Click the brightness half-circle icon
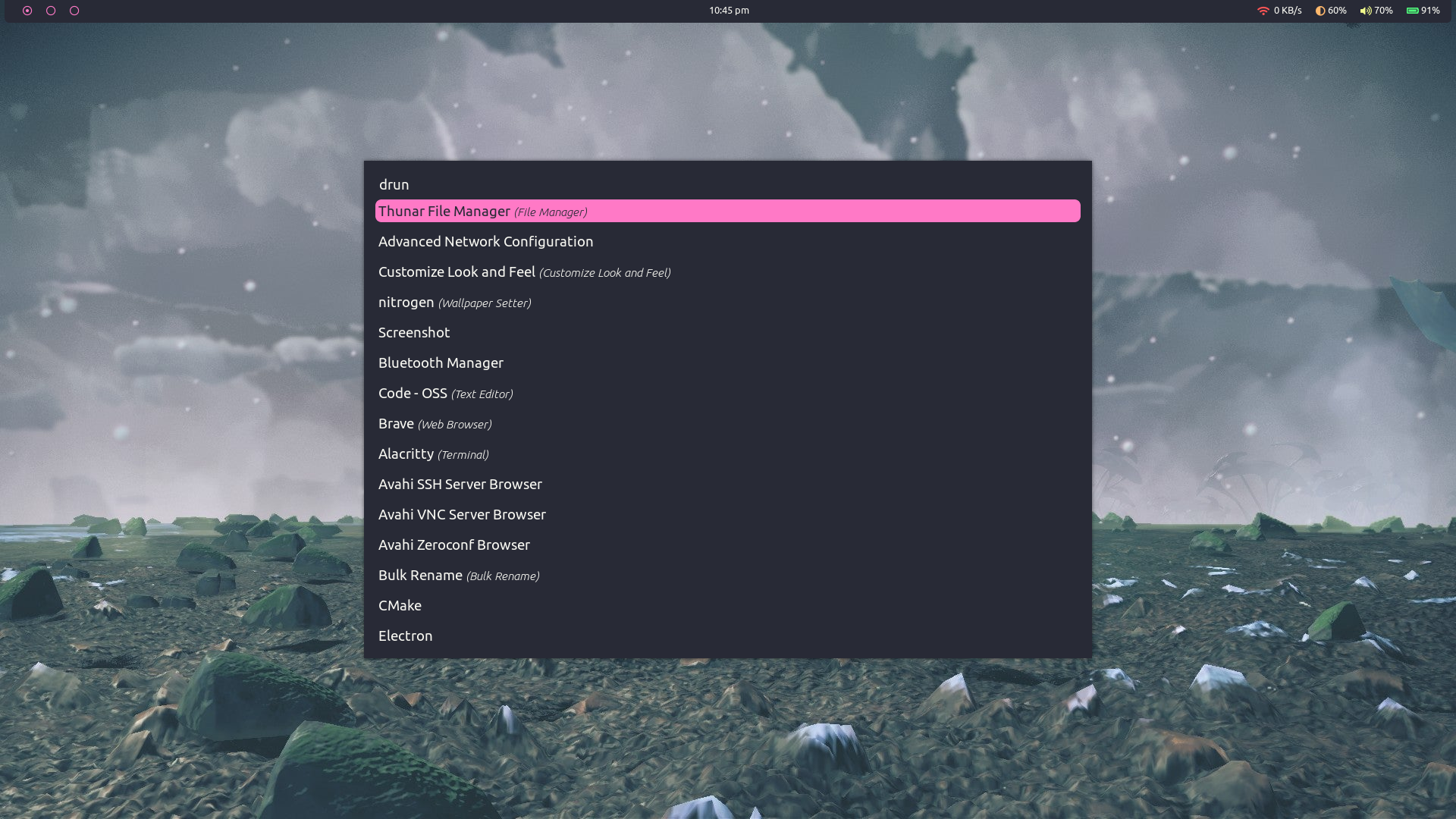The image size is (1456, 819). coord(1320,11)
